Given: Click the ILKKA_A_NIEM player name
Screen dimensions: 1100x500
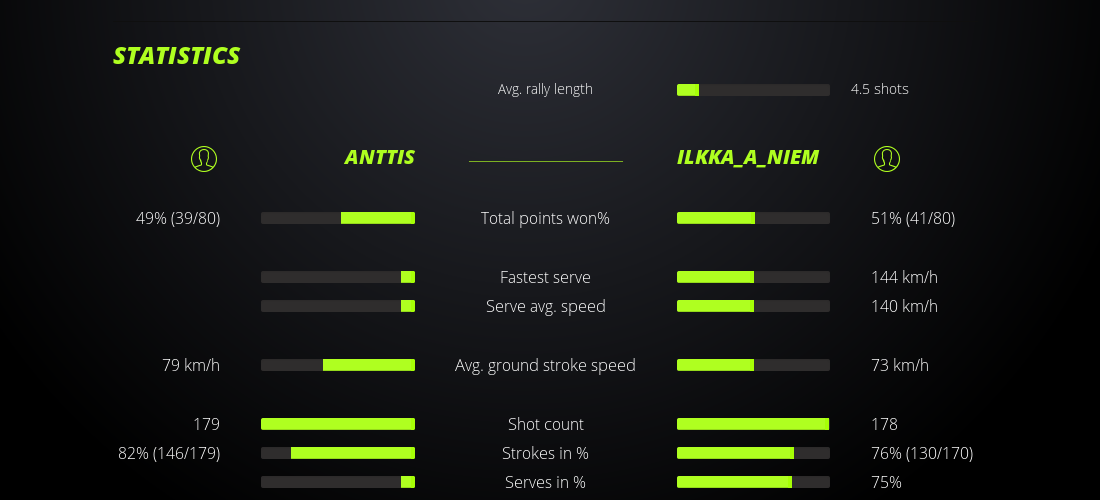Looking at the screenshot, I should [748, 157].
